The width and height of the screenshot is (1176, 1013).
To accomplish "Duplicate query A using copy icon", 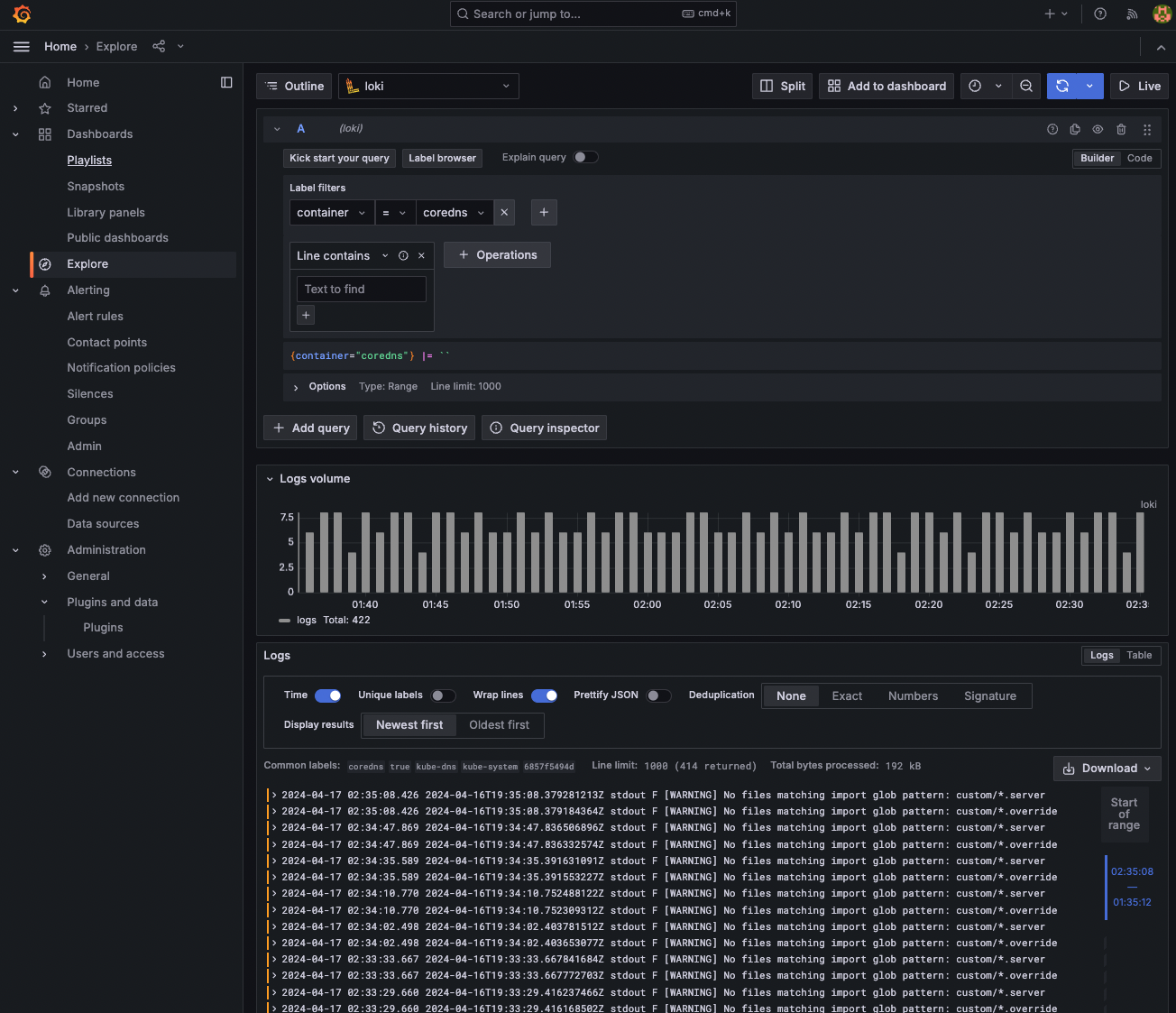I will tap(1075, 129).
